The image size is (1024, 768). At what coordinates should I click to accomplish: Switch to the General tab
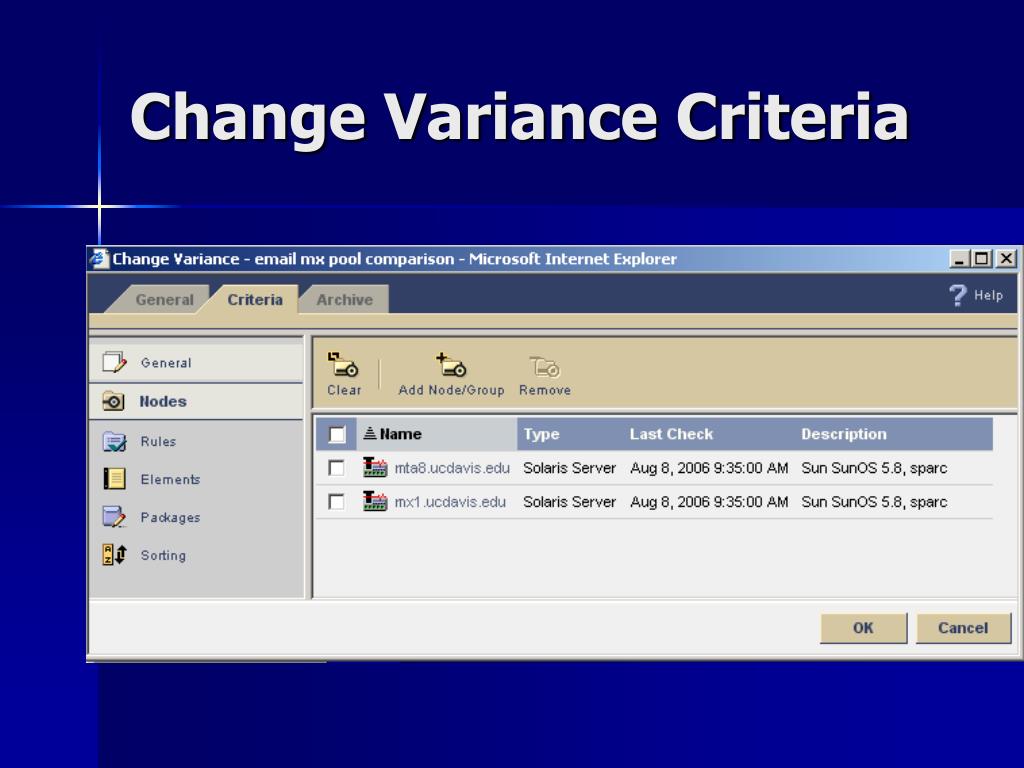coord(165,300)
